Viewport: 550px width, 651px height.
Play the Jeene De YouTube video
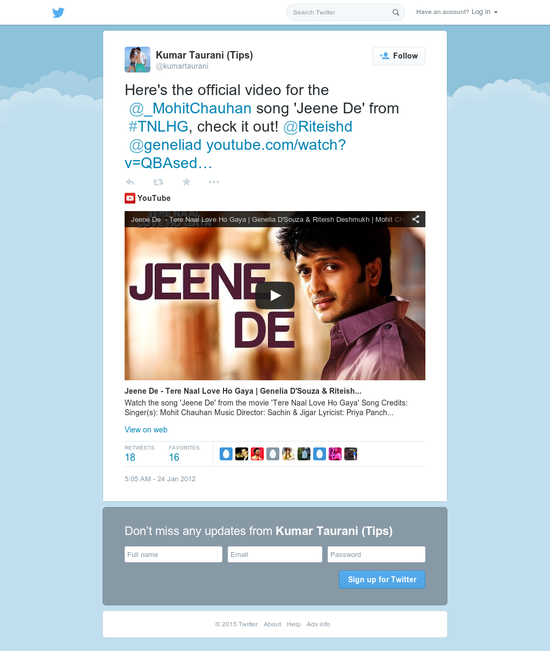tap(275, 295)
